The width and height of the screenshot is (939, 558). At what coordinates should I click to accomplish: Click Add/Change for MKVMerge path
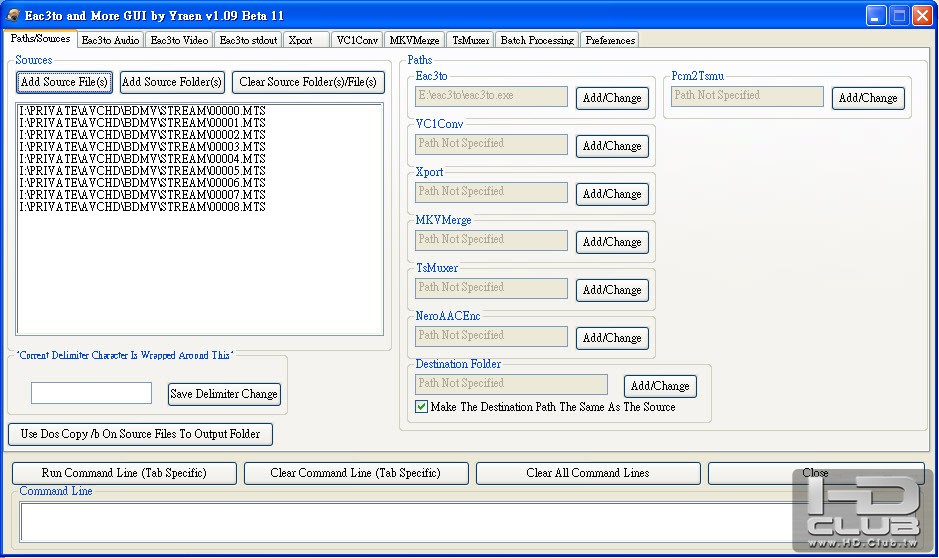[612, 242]
